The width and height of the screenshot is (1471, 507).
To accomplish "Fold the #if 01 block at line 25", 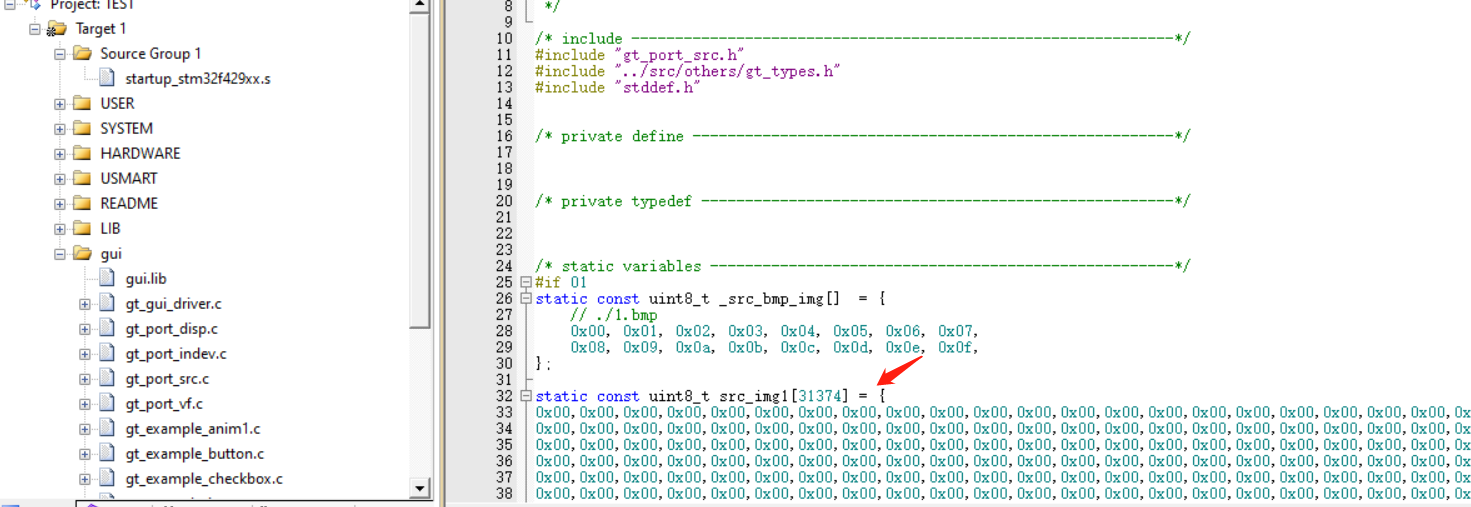I will coord(526,283).
